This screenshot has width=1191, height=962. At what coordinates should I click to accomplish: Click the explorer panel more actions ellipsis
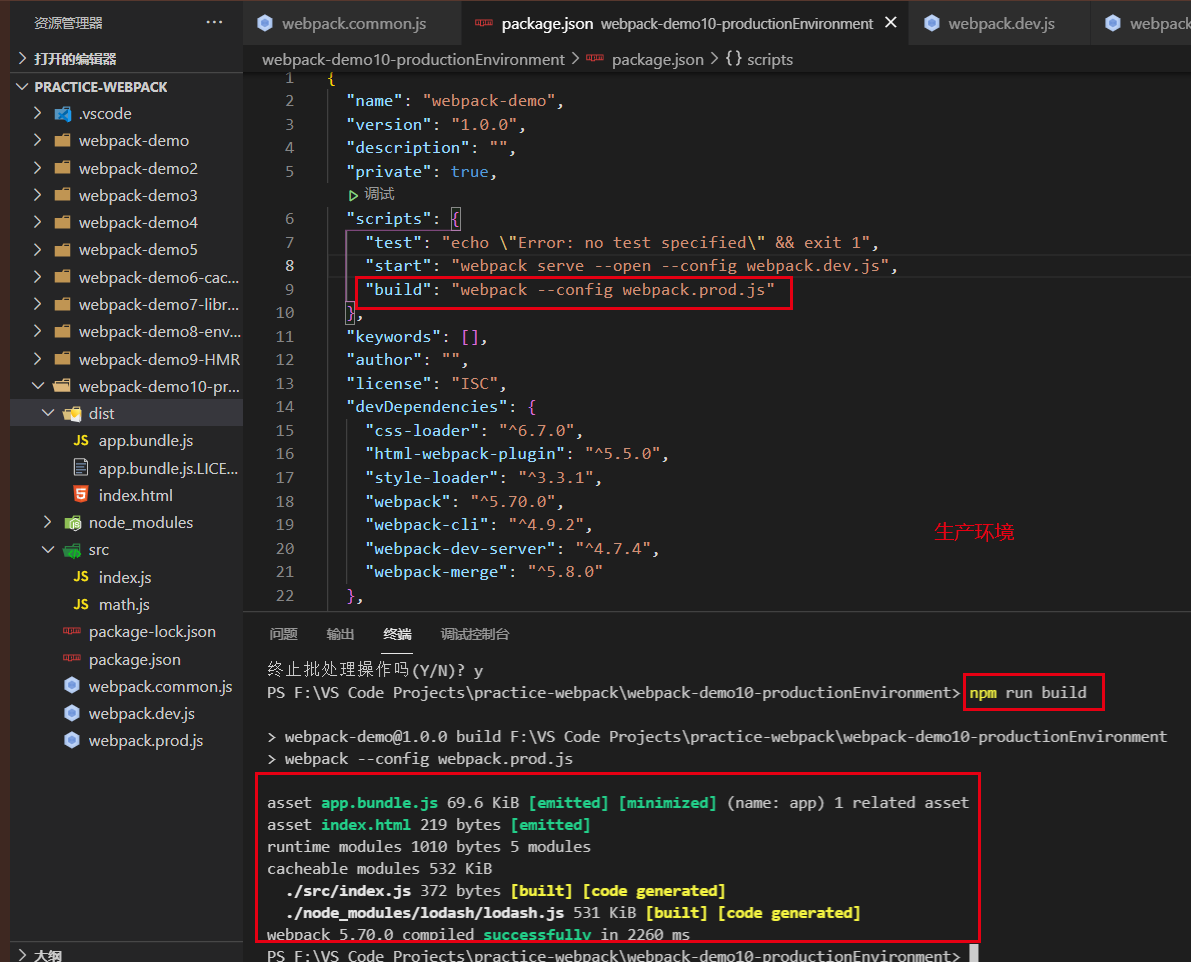click(214, 22)
